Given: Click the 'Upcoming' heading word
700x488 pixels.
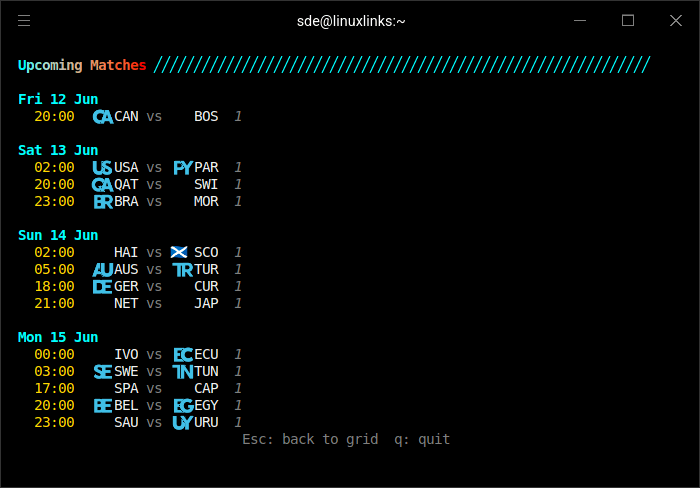Looking at the screenshot, I should [50, 65].
